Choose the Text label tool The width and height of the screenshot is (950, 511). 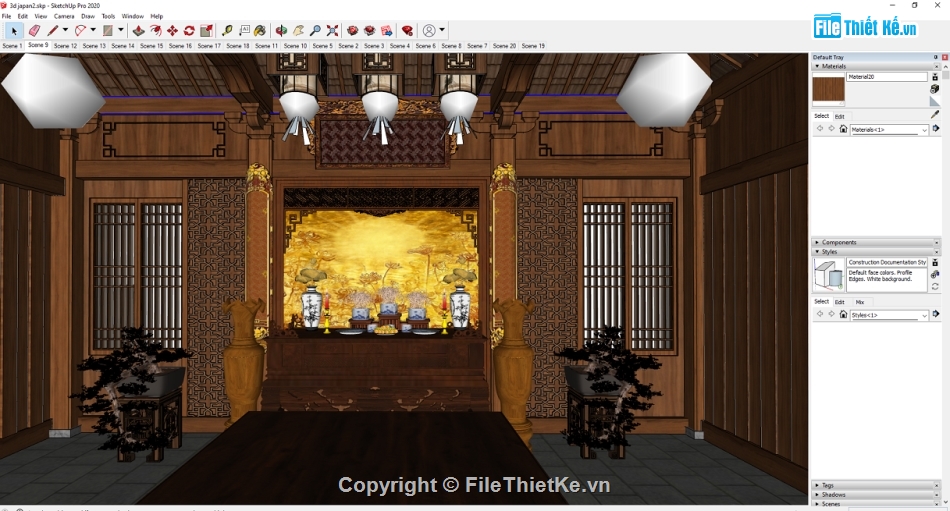(x=244, y=30)
